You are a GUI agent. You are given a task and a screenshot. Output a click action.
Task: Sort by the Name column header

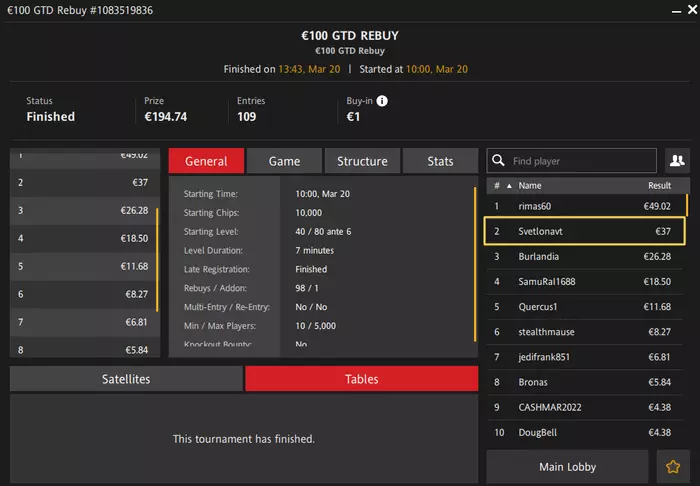(x=530, y=186)
